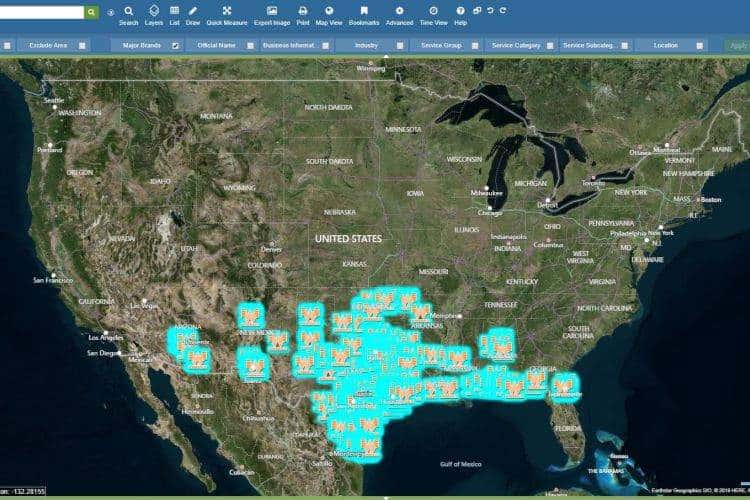
Task: Expand the bottom panel arrow
Action: click(x=386, y=498)
